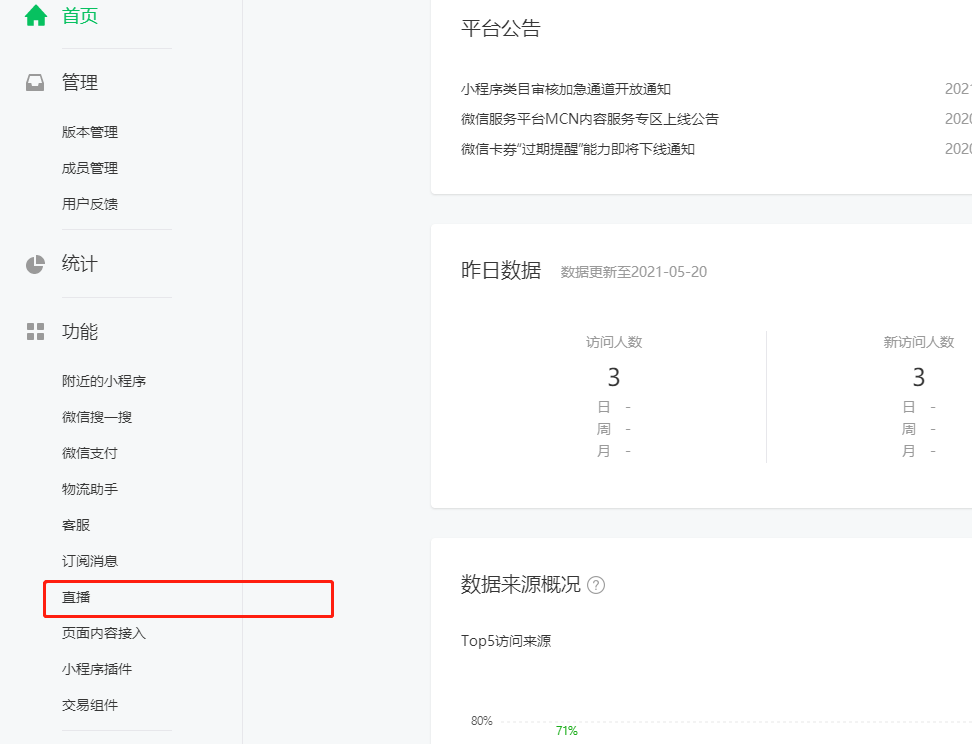The image size is (972, 744).
Task: Click the statistics pie chart icon
Action: point(36,264)
